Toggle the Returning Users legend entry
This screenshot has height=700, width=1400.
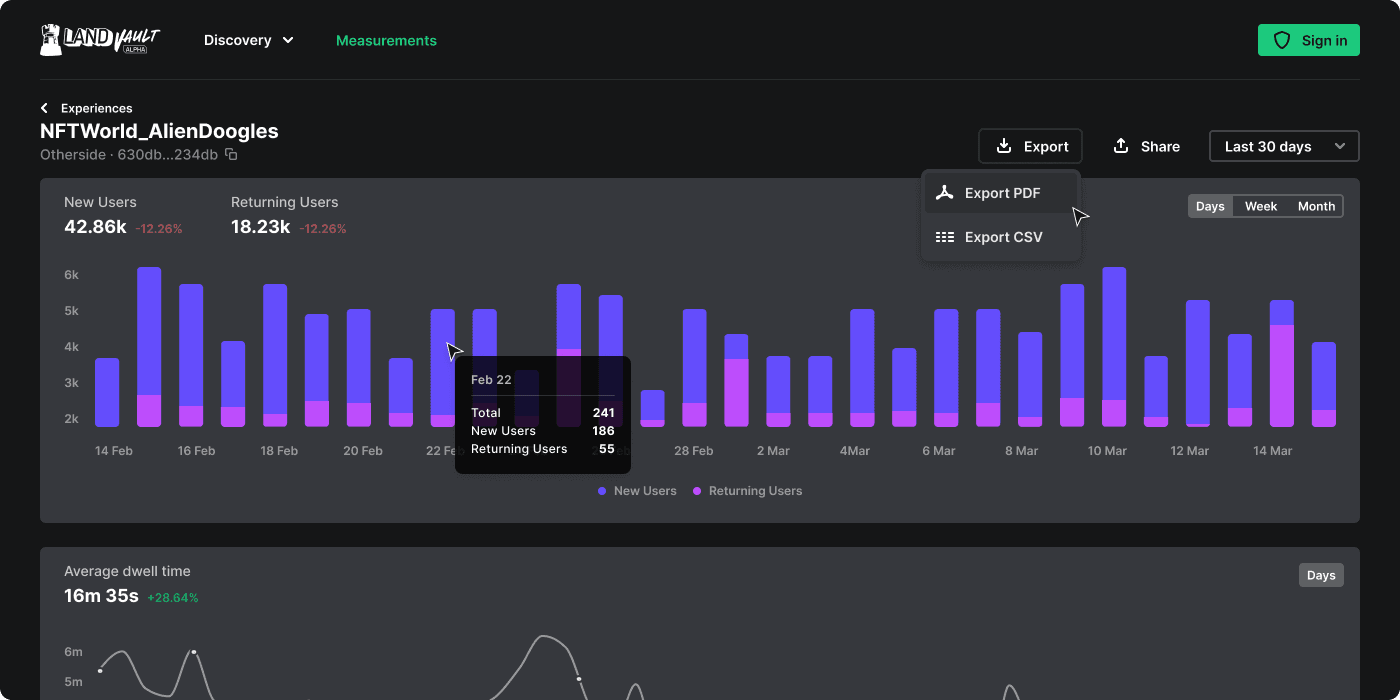747,491
